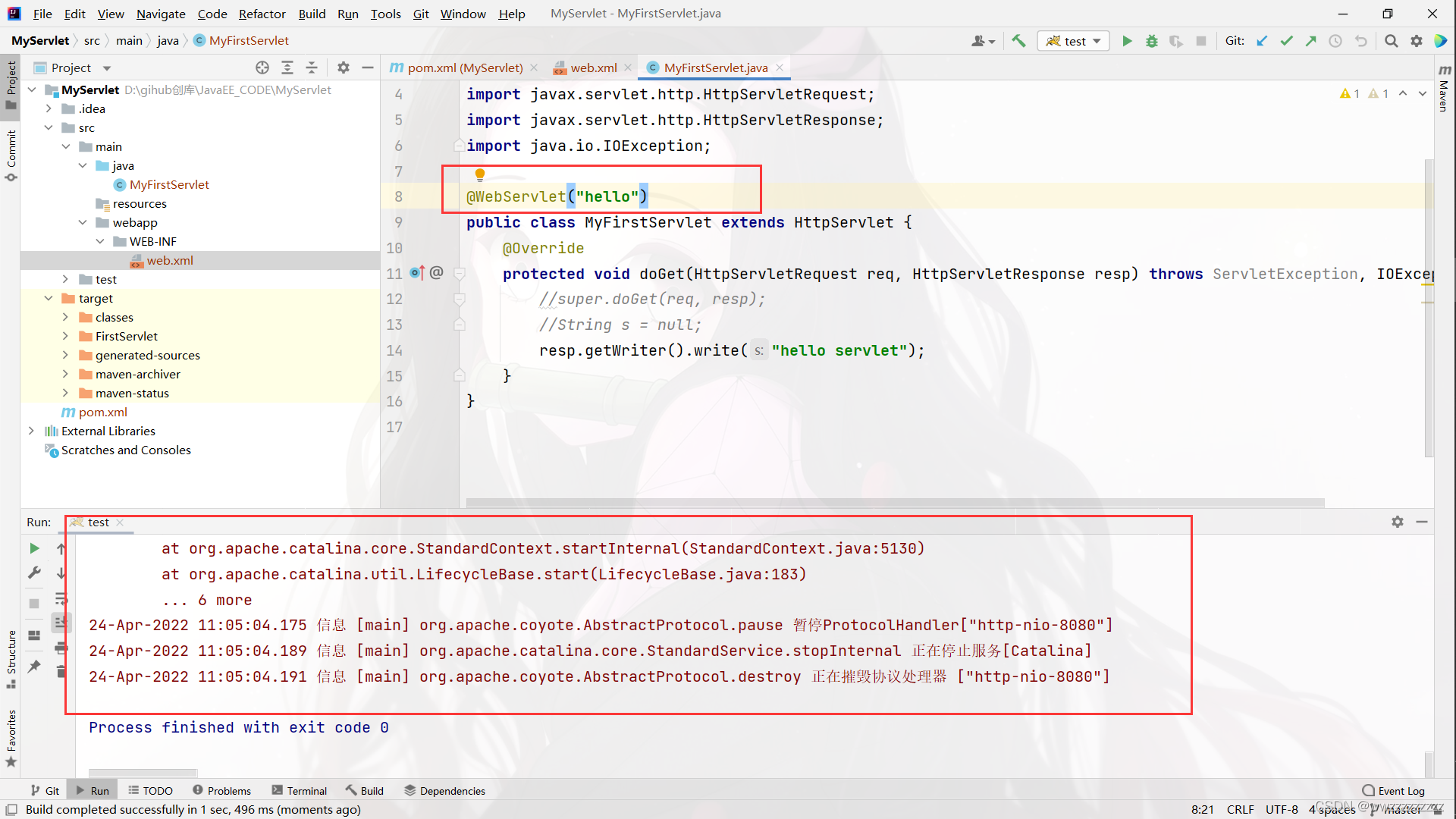Click the editor vertical scrollbar

coord(1428,307)
